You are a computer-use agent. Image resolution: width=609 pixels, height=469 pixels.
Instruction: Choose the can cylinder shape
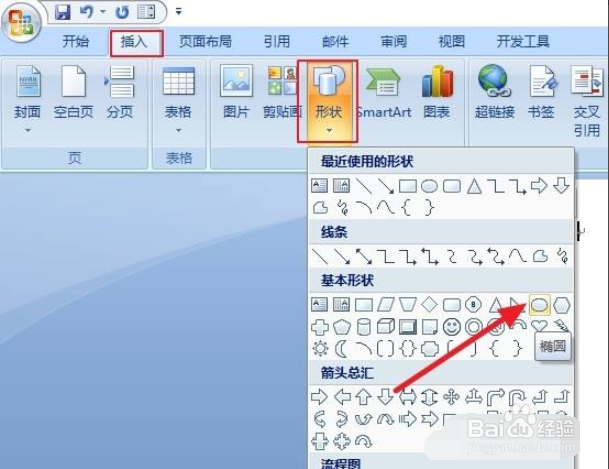click(x=364, y=327)
